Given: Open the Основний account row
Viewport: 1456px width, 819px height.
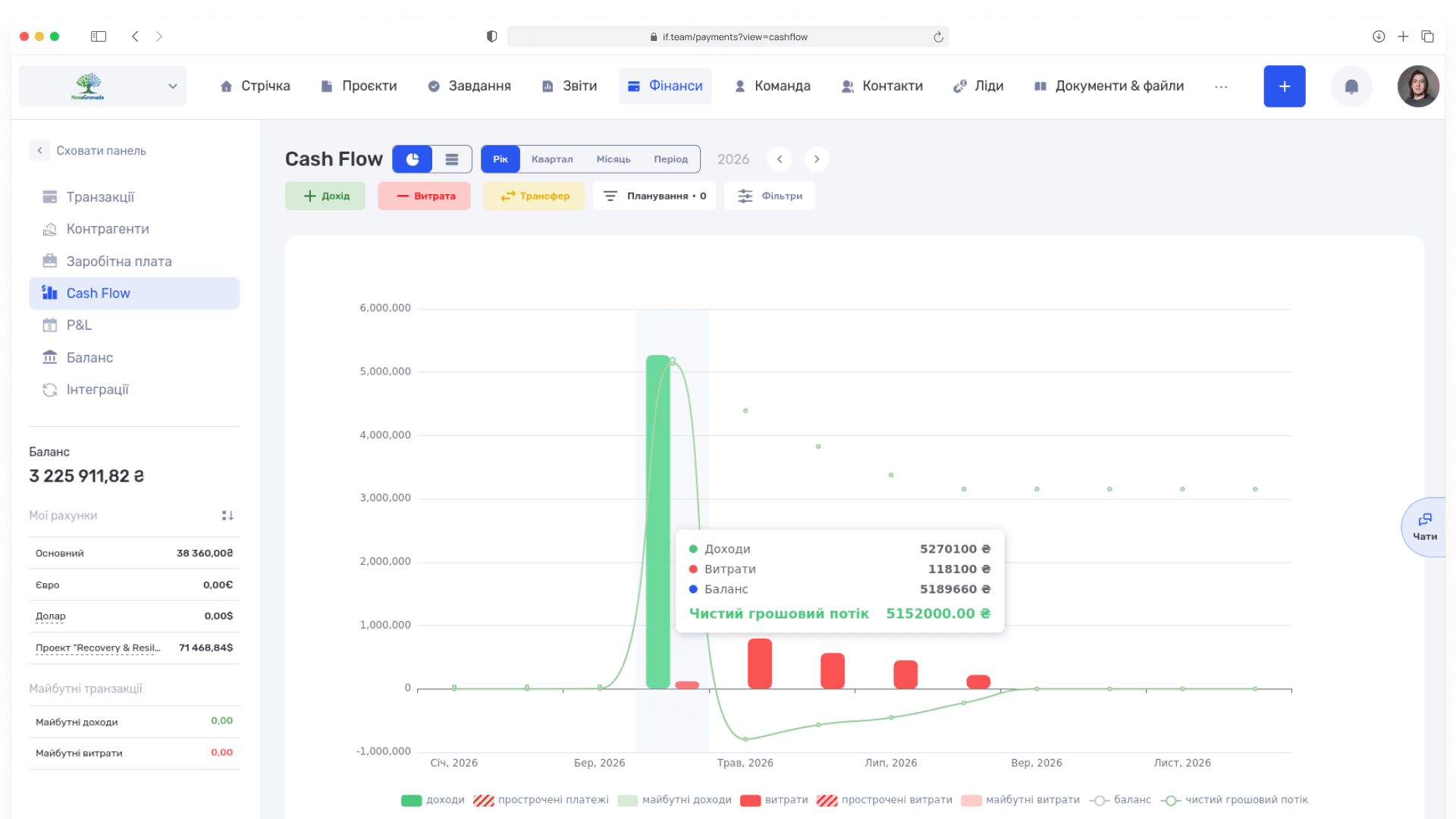Looking at the screenshot, I should click(x=134, y=554).
